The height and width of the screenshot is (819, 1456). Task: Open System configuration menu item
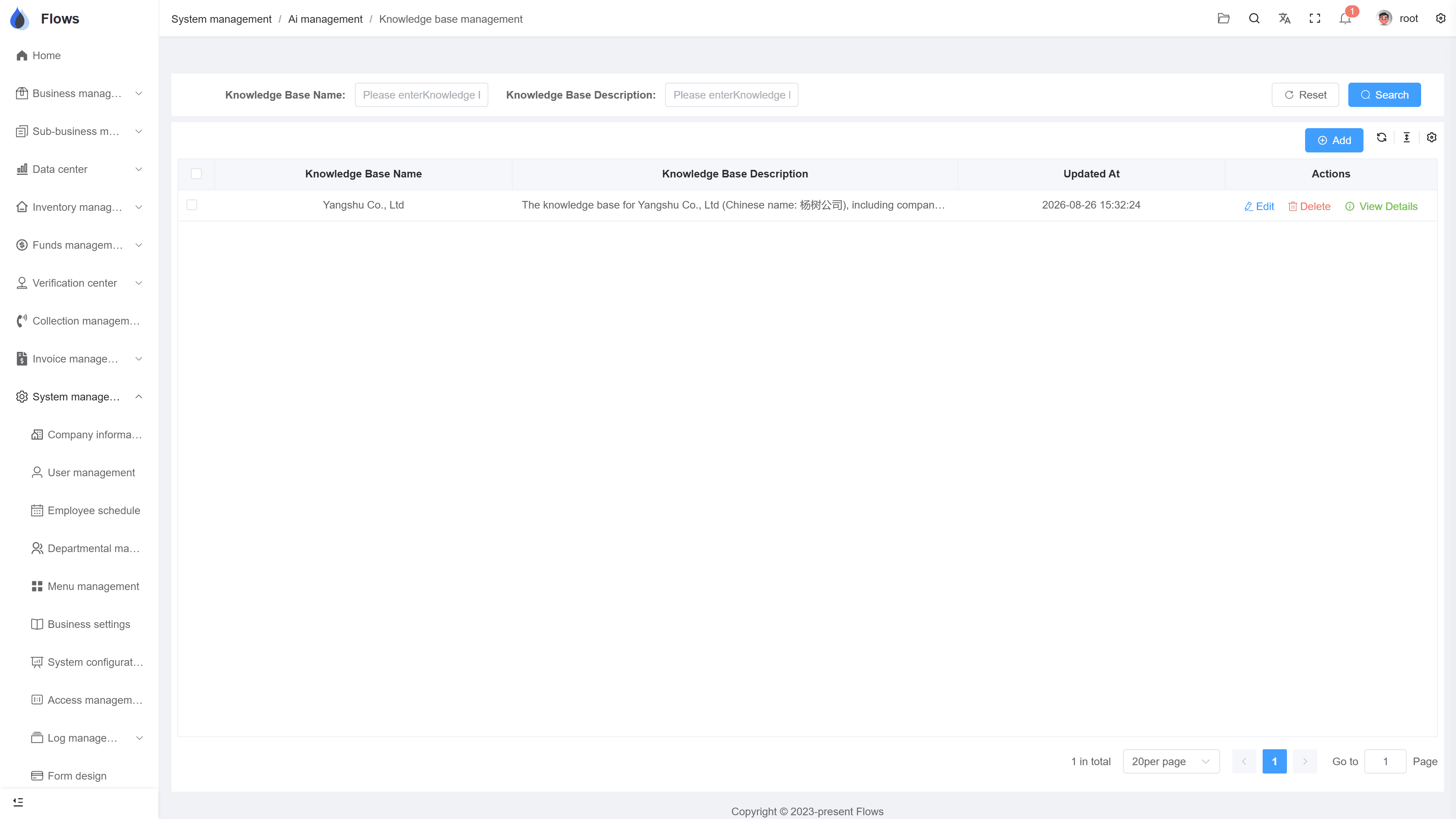pos(79,662)
